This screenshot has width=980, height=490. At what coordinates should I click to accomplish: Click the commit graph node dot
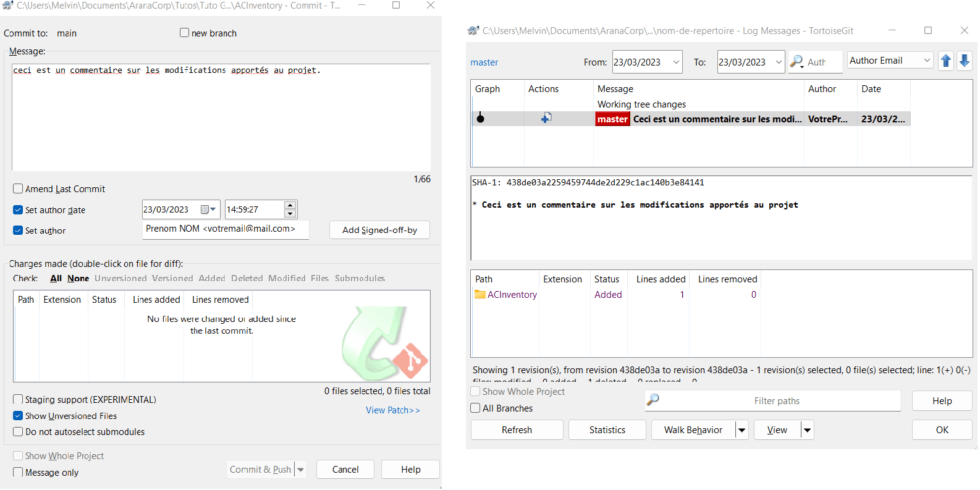coord(480,119)
